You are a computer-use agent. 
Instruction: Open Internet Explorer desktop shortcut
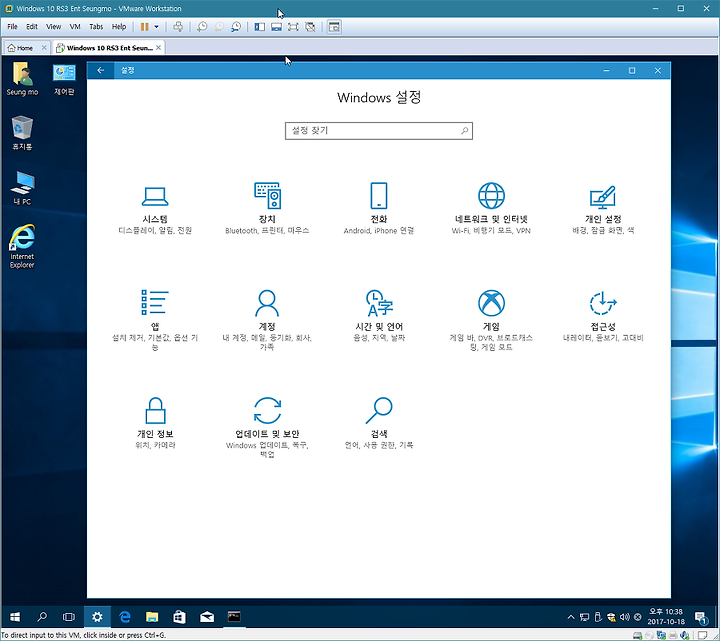(22, 246)
